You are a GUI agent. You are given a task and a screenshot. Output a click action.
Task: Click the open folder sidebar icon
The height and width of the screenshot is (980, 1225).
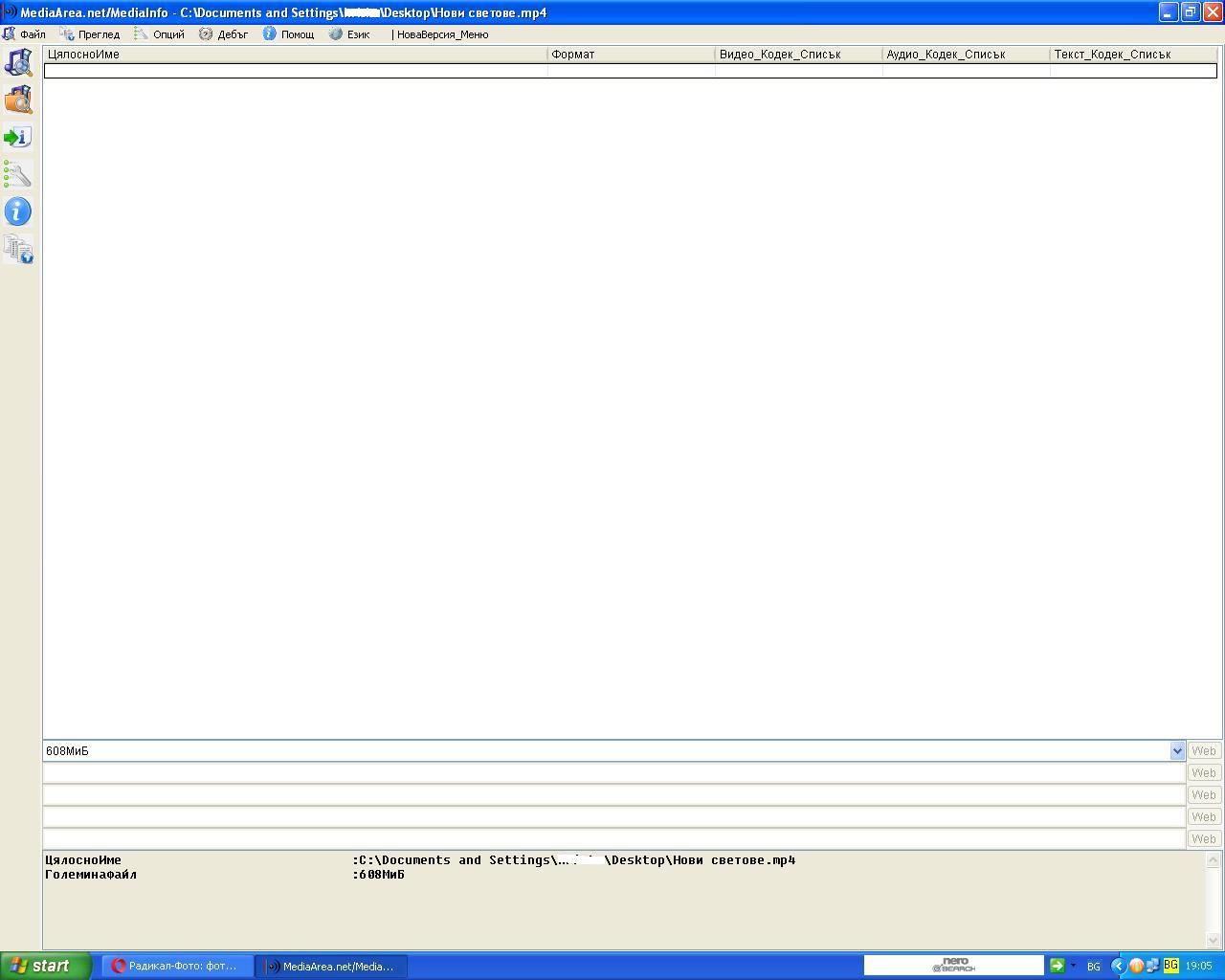pyautogui.click(x=18, y=100)
